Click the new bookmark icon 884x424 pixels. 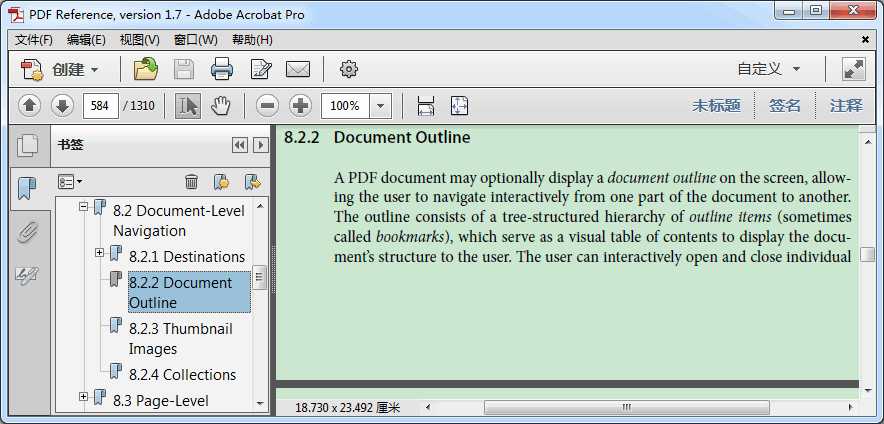pos(222,182)
